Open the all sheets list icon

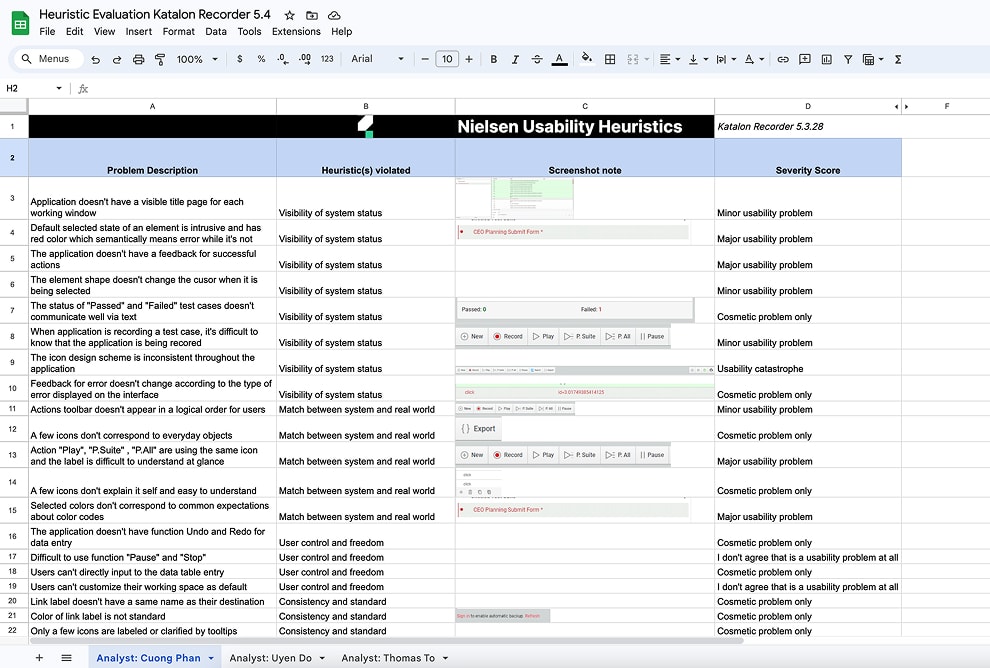[66, 658]
